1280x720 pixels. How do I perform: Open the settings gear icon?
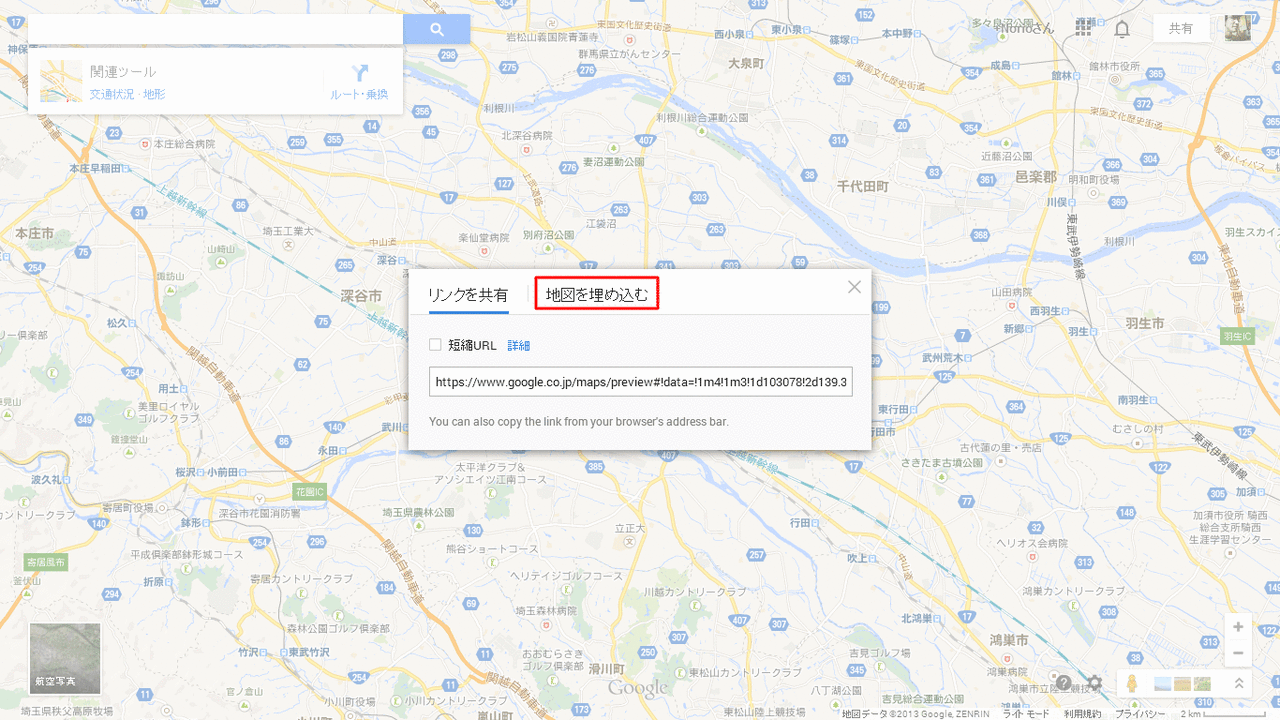pyautogui.click(x=1094, y=683)
